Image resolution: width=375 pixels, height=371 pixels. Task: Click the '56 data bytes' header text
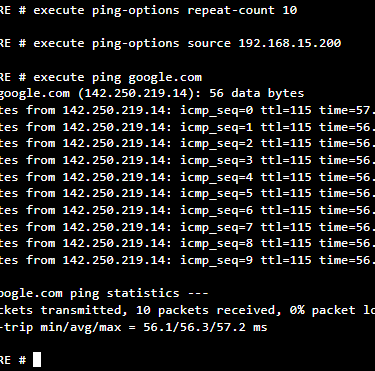(x=257, y=93)
